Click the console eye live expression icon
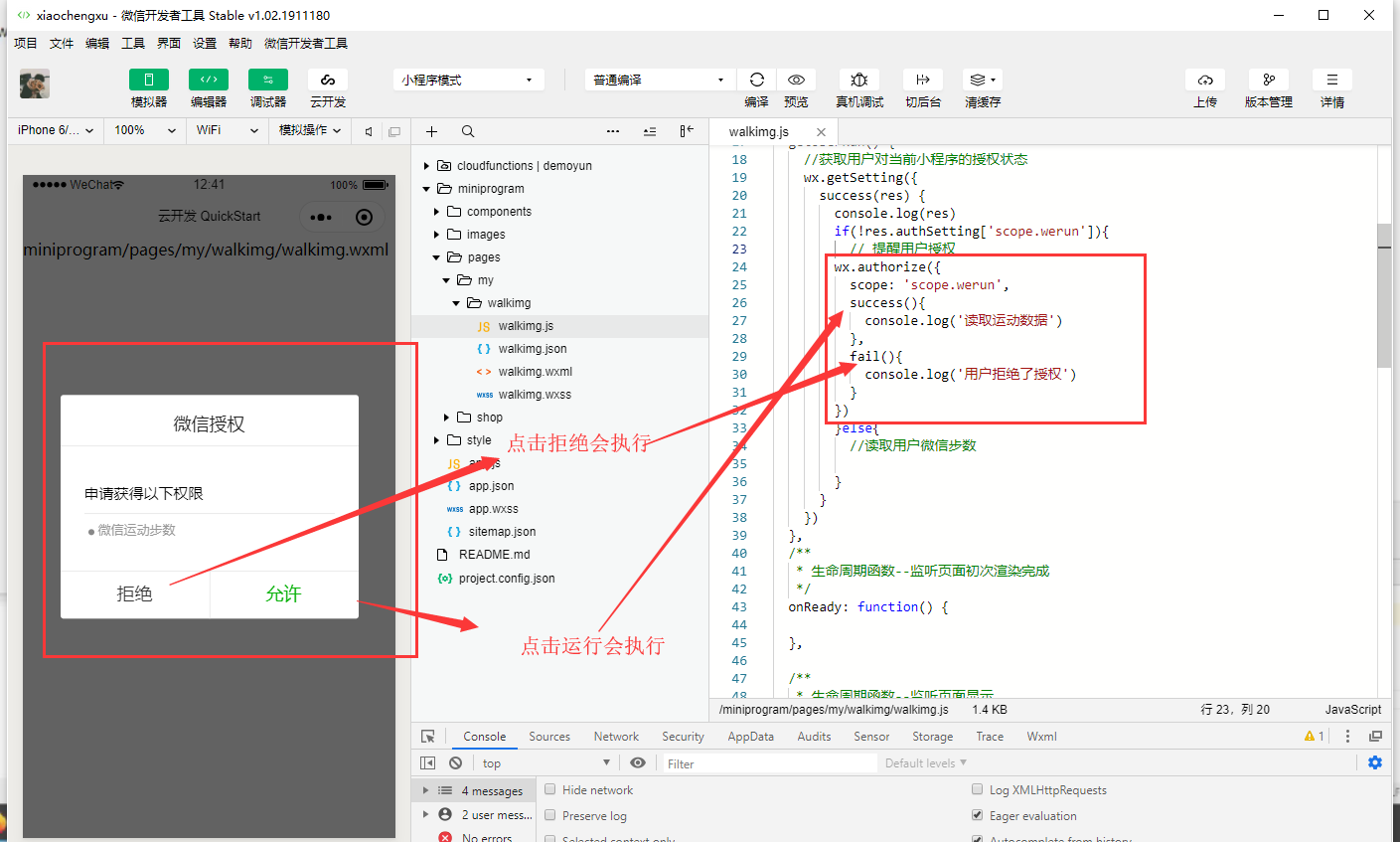 click(x=638, y=762)
